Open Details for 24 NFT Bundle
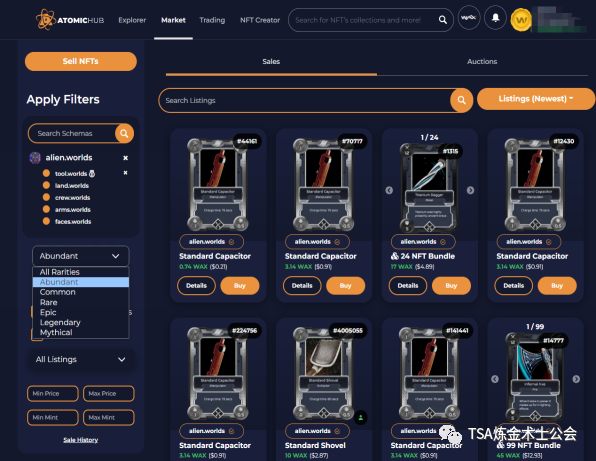This screenshot has height=461, width=596. [407, 285]
